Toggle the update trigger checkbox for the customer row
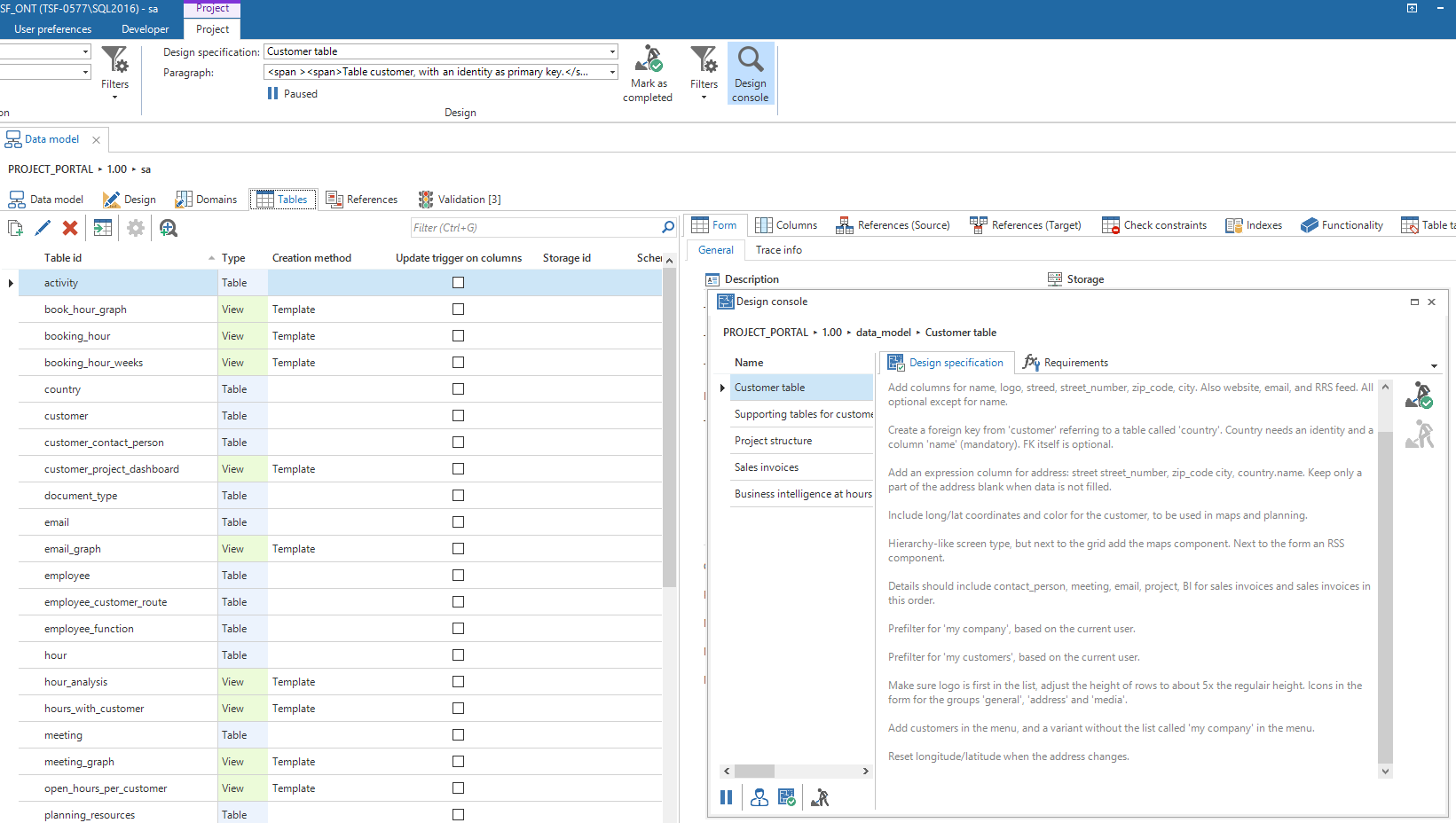 (x=458, y=416)
